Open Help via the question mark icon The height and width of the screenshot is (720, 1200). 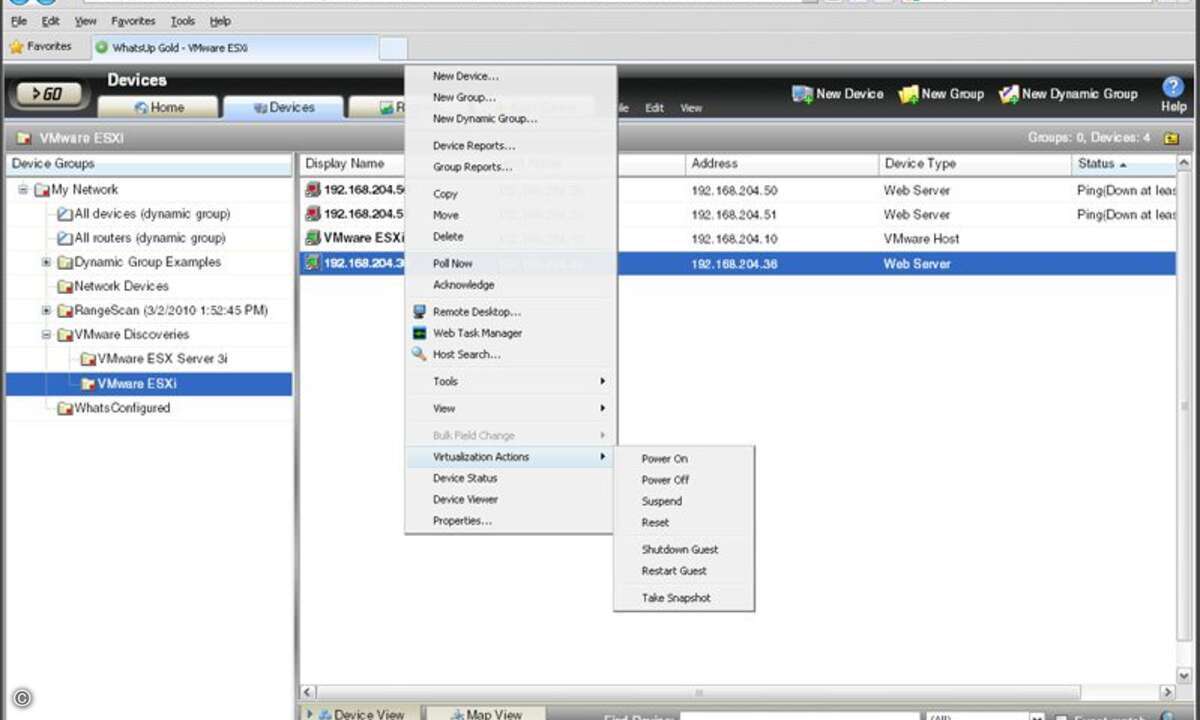[1173, 87]
